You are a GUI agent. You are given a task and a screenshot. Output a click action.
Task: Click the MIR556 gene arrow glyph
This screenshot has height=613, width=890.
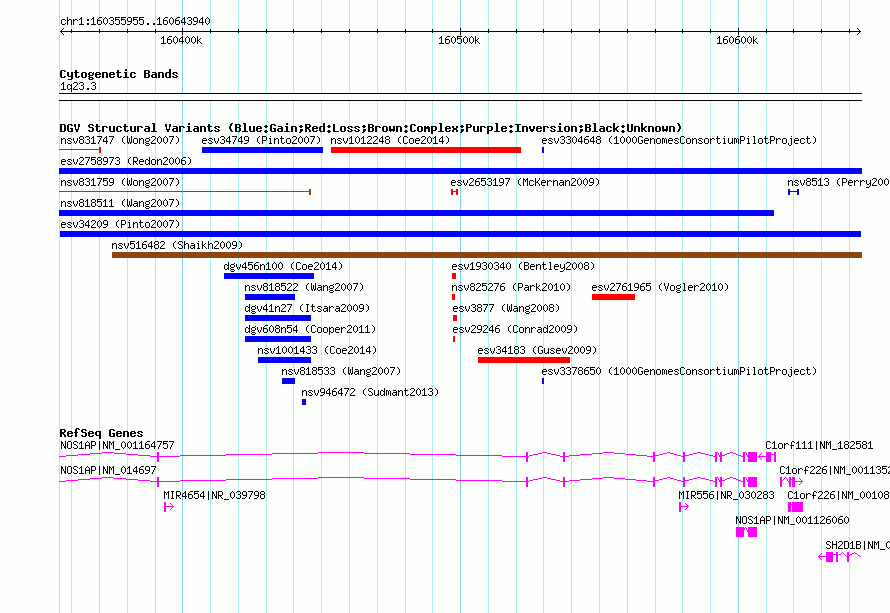coord(683,507)
